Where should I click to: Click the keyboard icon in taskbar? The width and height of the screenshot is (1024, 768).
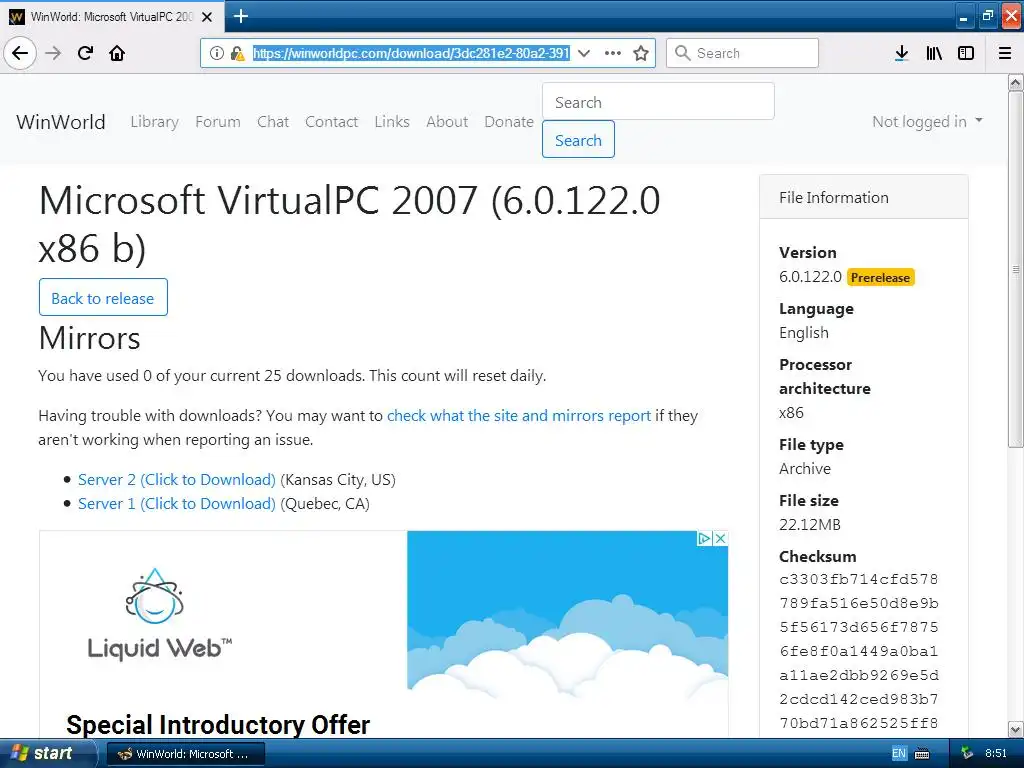(x=922, y=754)
